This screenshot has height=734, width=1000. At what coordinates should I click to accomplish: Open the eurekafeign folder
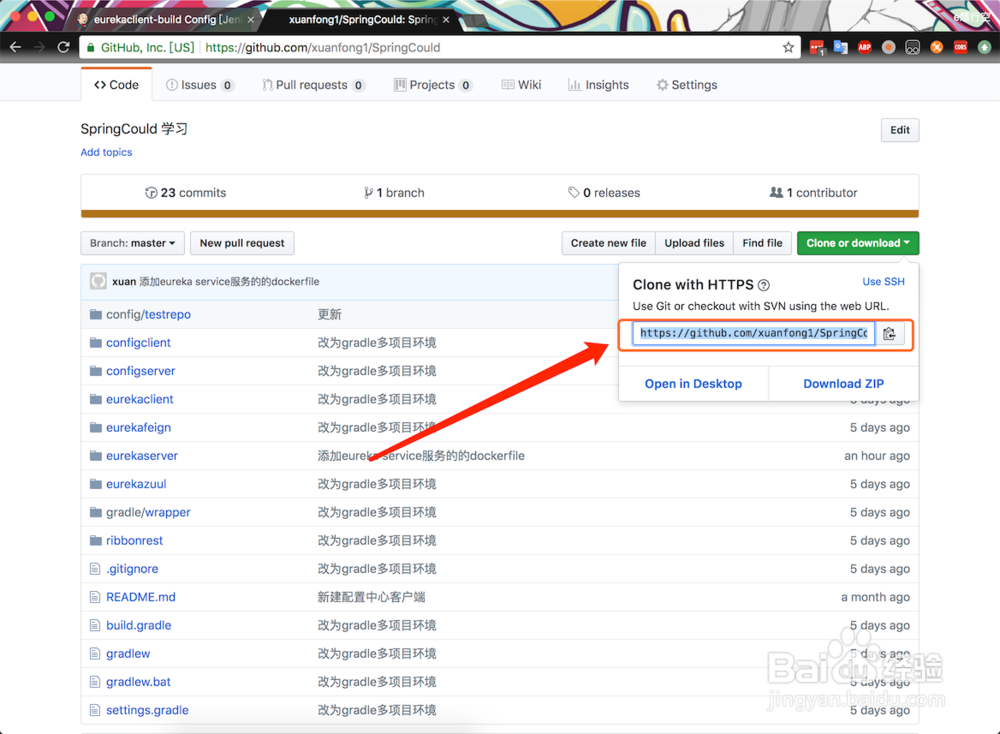[x=138, y=427]
